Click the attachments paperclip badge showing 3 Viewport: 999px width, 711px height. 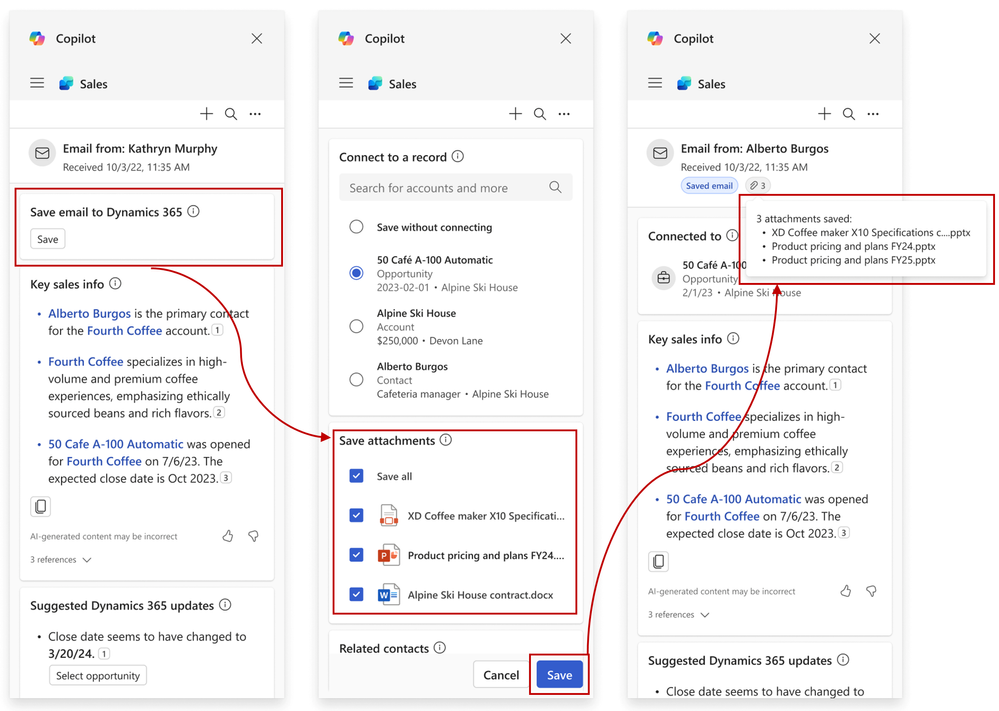pyautogui.click(x=758, y=185)
